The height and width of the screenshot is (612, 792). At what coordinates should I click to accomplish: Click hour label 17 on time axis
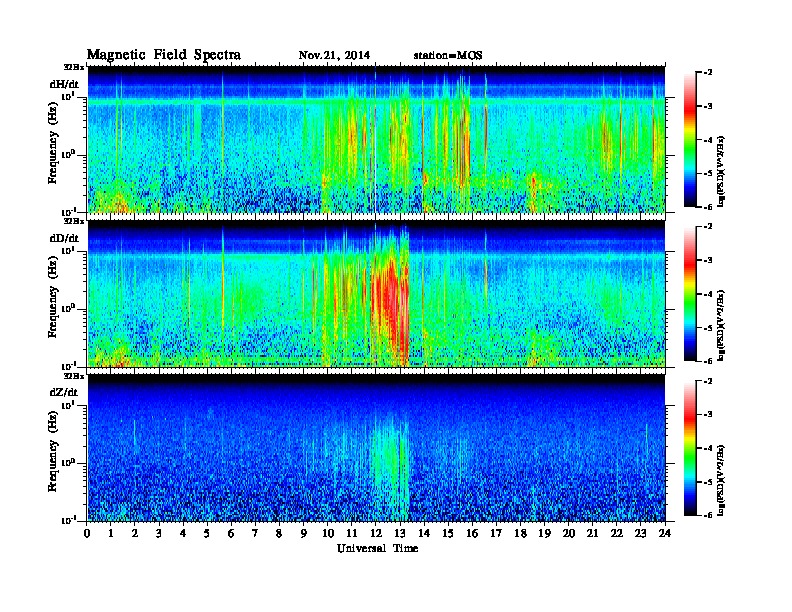point(497,534)
